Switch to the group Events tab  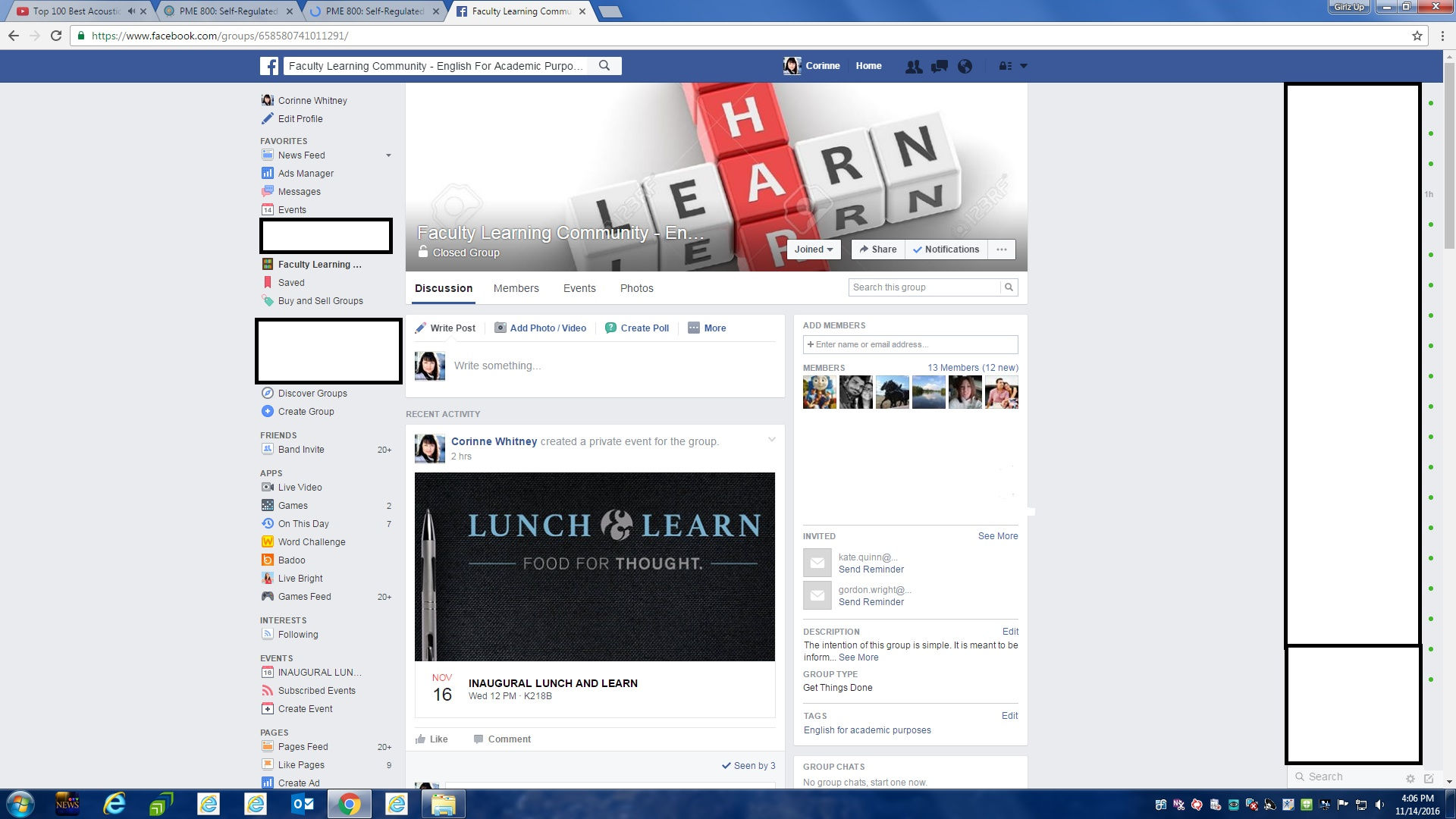(579, 288)
